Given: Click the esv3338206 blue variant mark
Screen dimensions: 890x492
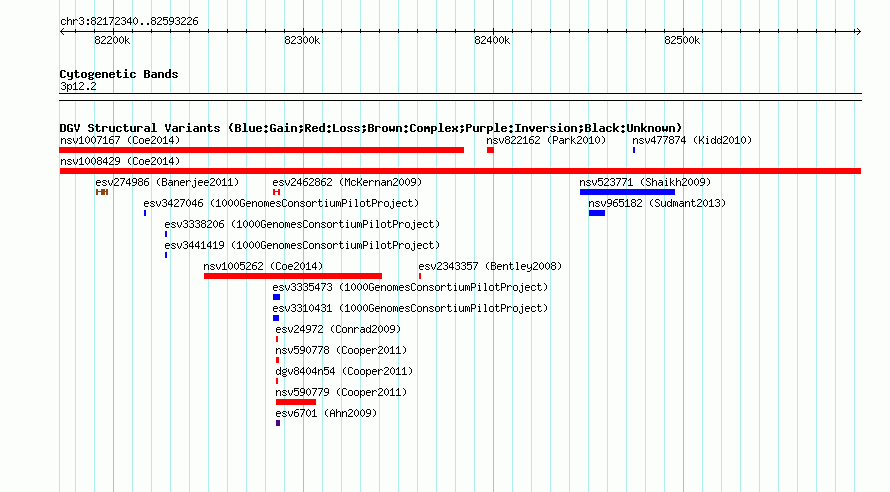Looking at the screenshot, I should pos(166,234).
